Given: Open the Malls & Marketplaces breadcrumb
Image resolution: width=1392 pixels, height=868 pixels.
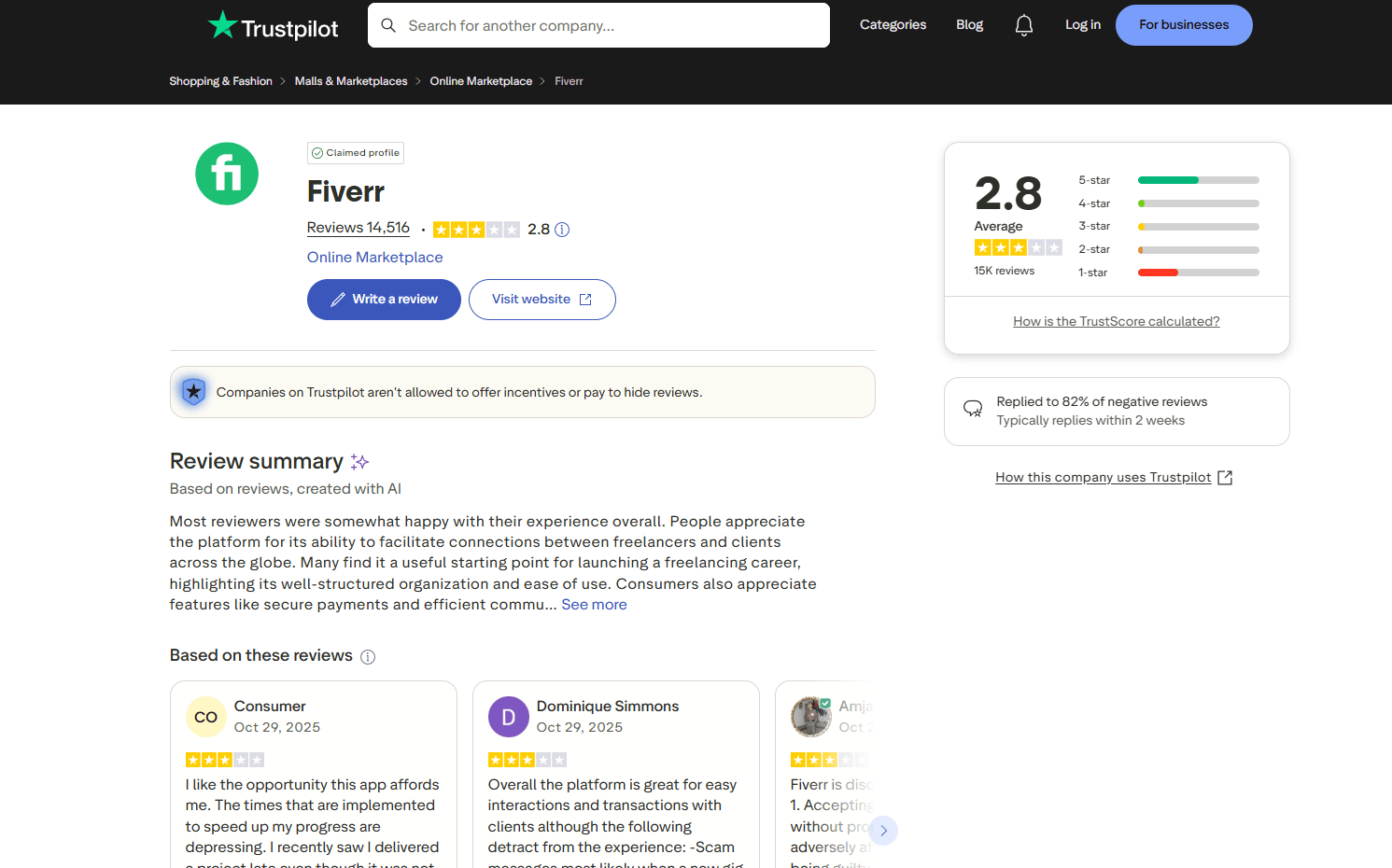Looking at the screenshot, I should 351,81.
